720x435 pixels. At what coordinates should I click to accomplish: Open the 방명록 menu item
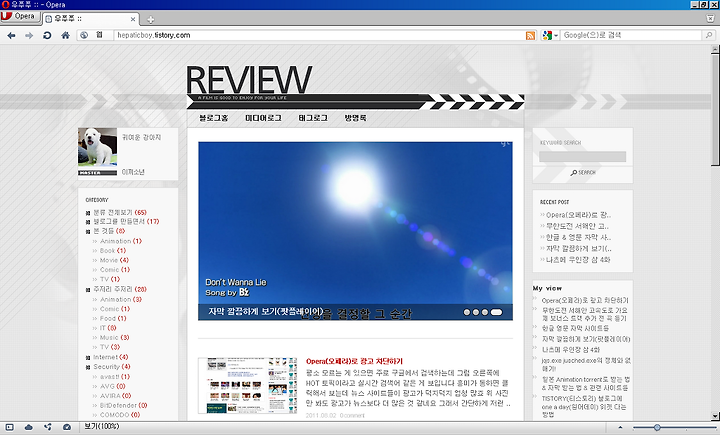coord(355,118)
